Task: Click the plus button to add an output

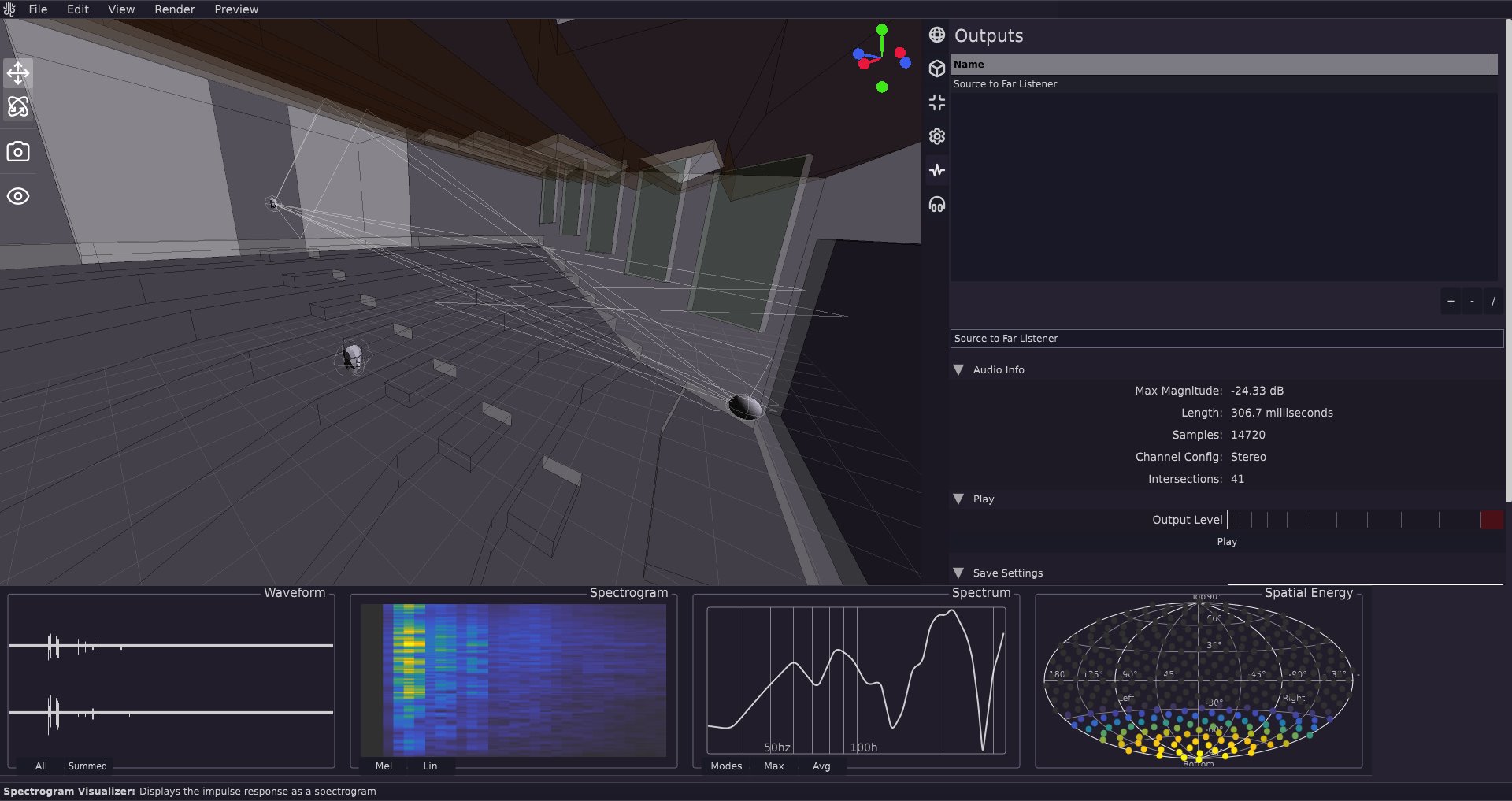Action: coord(1451,301)
